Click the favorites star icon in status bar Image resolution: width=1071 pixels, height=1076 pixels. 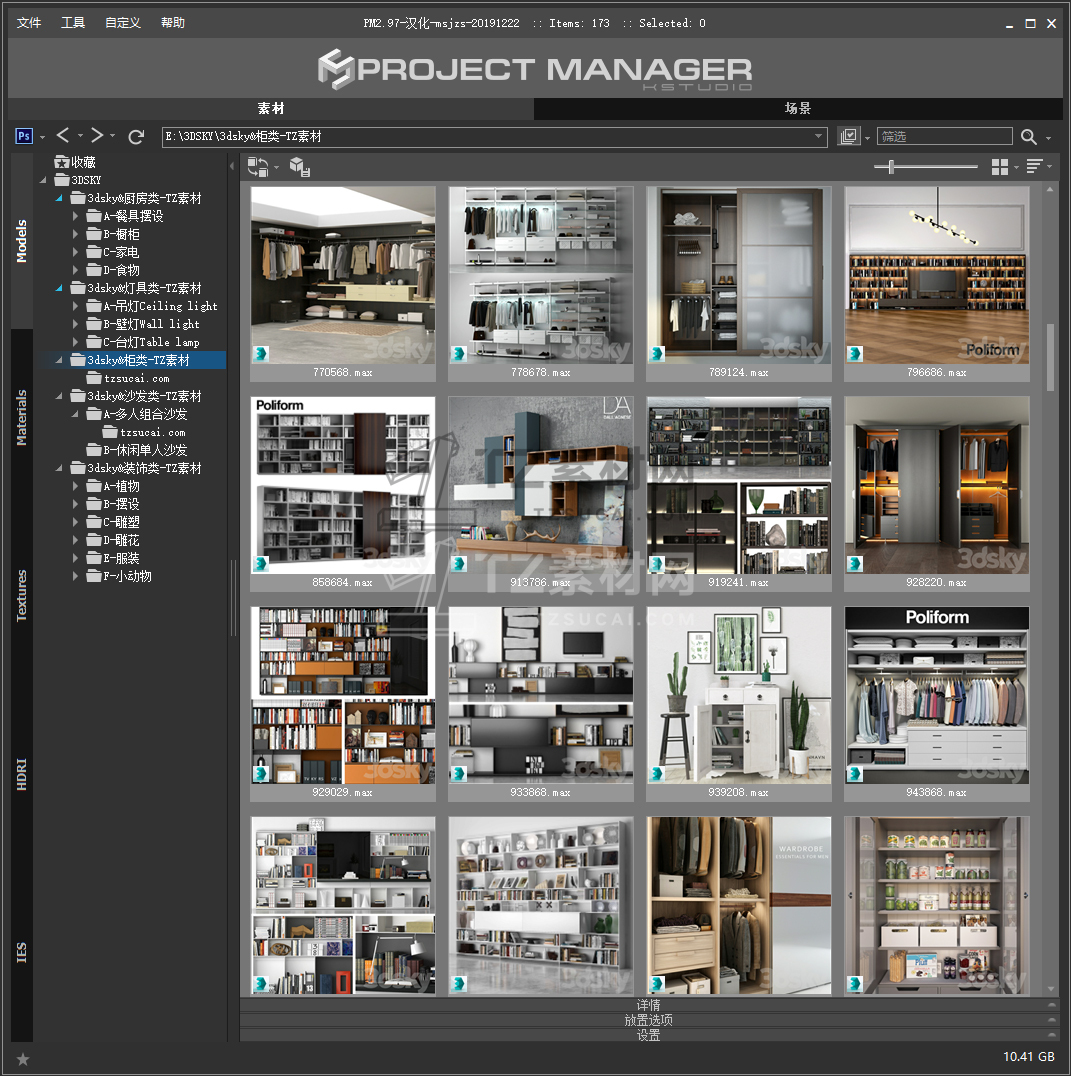(x=23, y=1058)
